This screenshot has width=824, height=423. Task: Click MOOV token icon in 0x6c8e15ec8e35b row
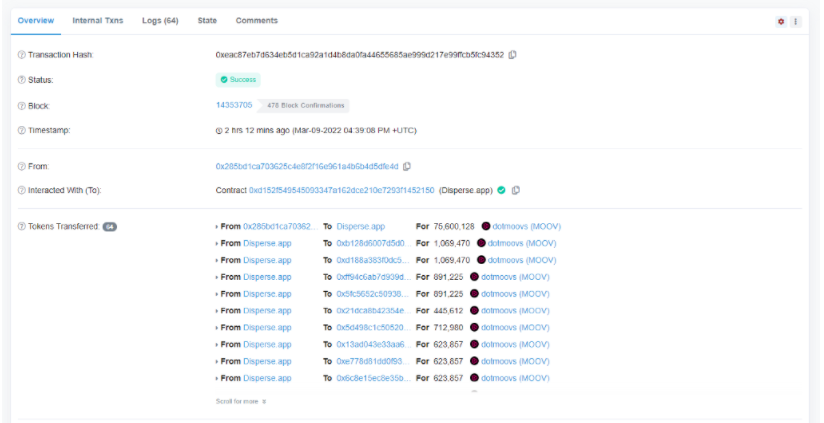(x=475, y=378)
